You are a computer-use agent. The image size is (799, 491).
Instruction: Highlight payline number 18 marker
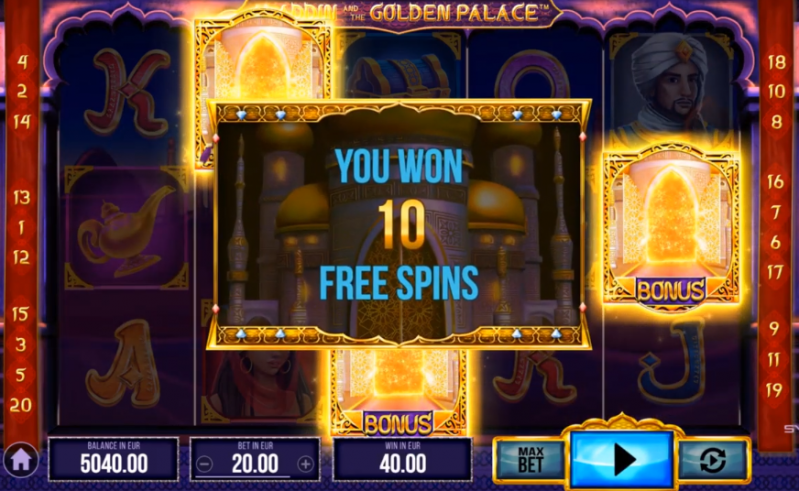pyautogui.click(x=776, y=62)
